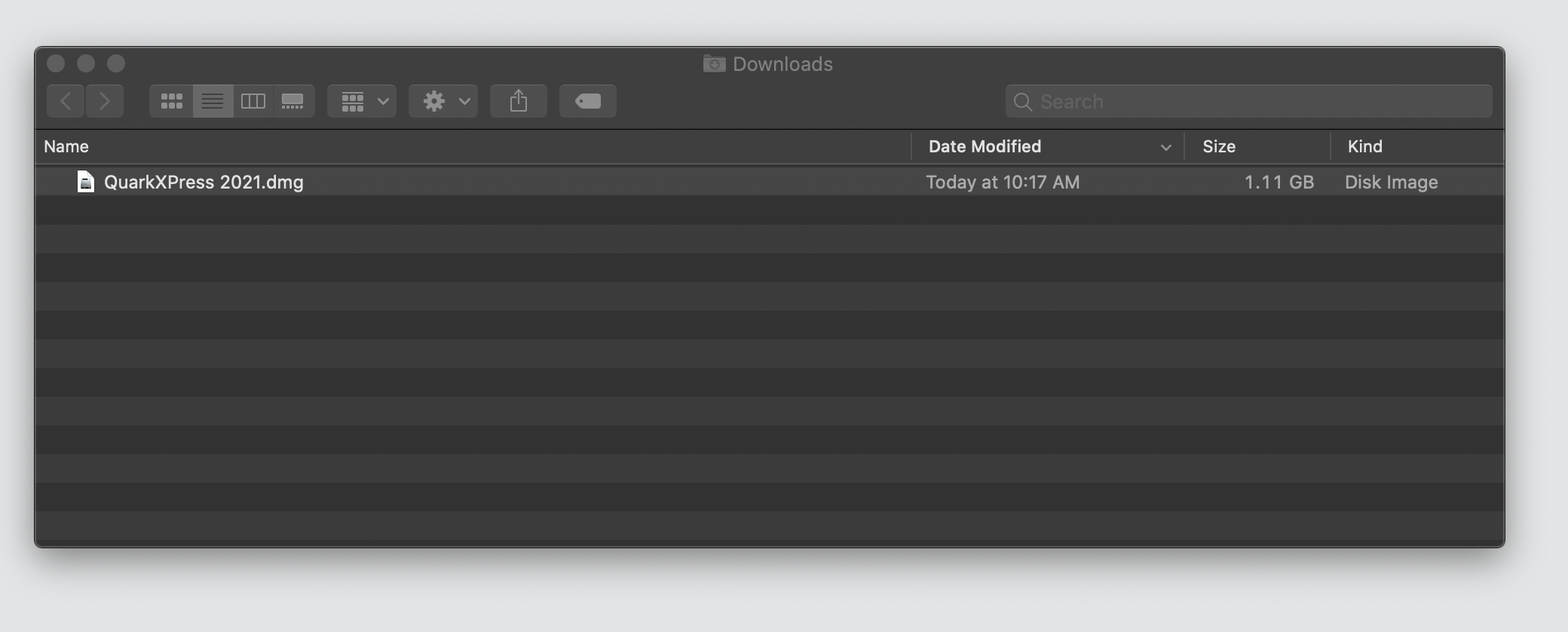Switch to gallery view
Screen dimensions: 1568x632
tap(294, 100)
